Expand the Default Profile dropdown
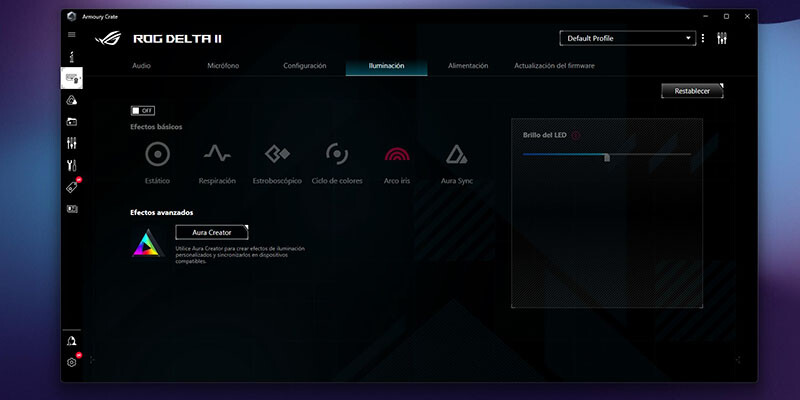The image size is (800, 400). coord(628,38)
